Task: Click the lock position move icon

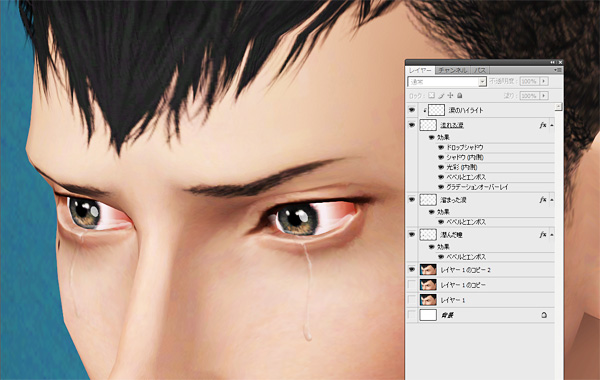Action: 450,95
